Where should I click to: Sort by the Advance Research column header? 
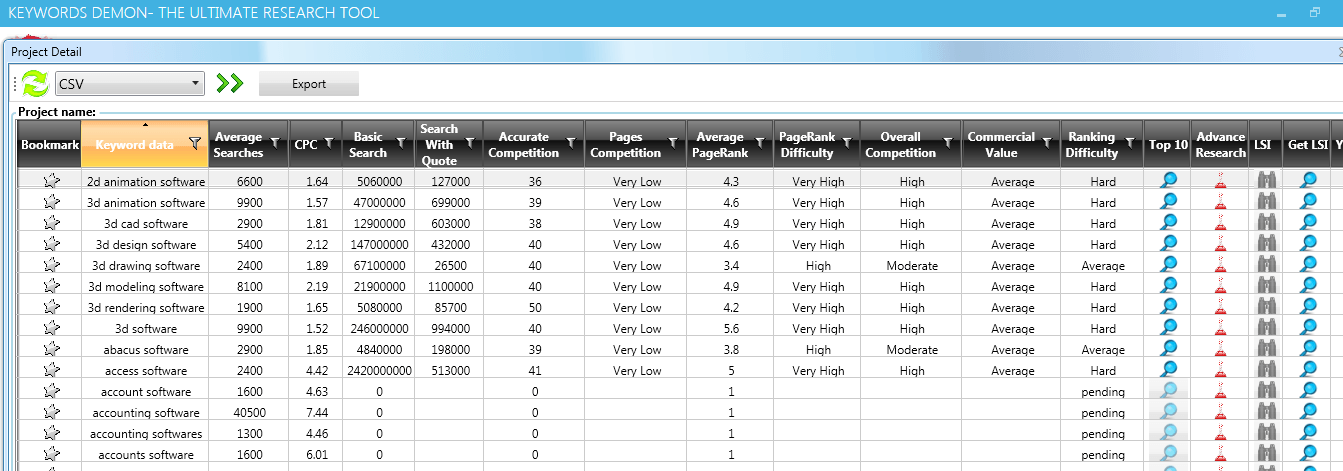tap(1220, 144)
